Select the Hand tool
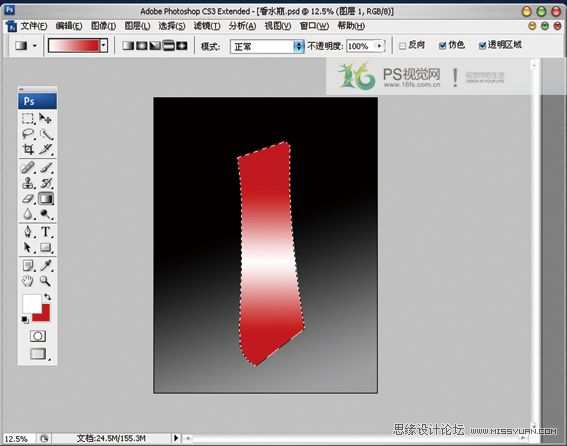 coord(28,281)
